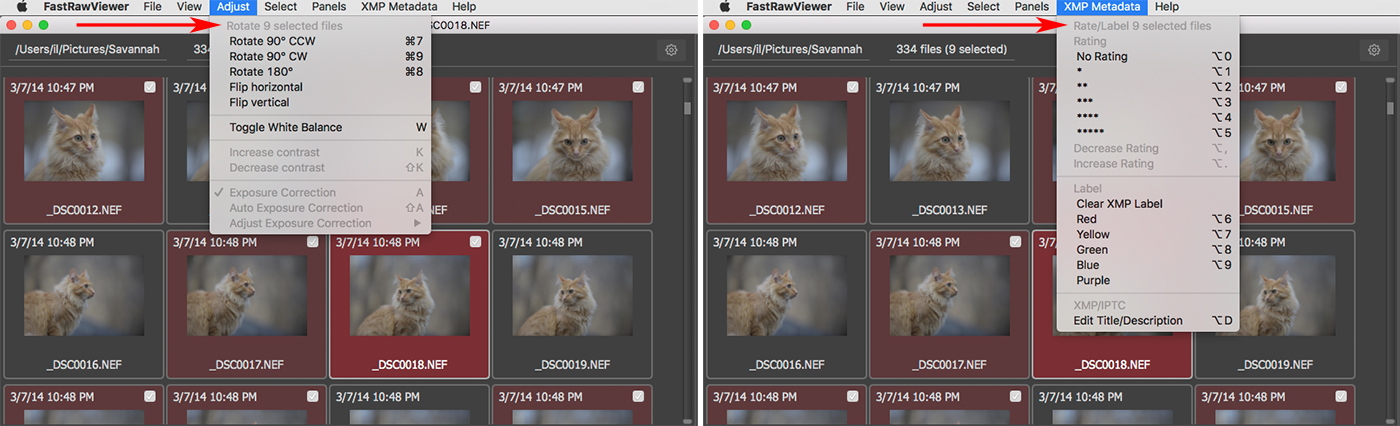
Task: Click Clear XMP Label entry
Action: 1119,204
